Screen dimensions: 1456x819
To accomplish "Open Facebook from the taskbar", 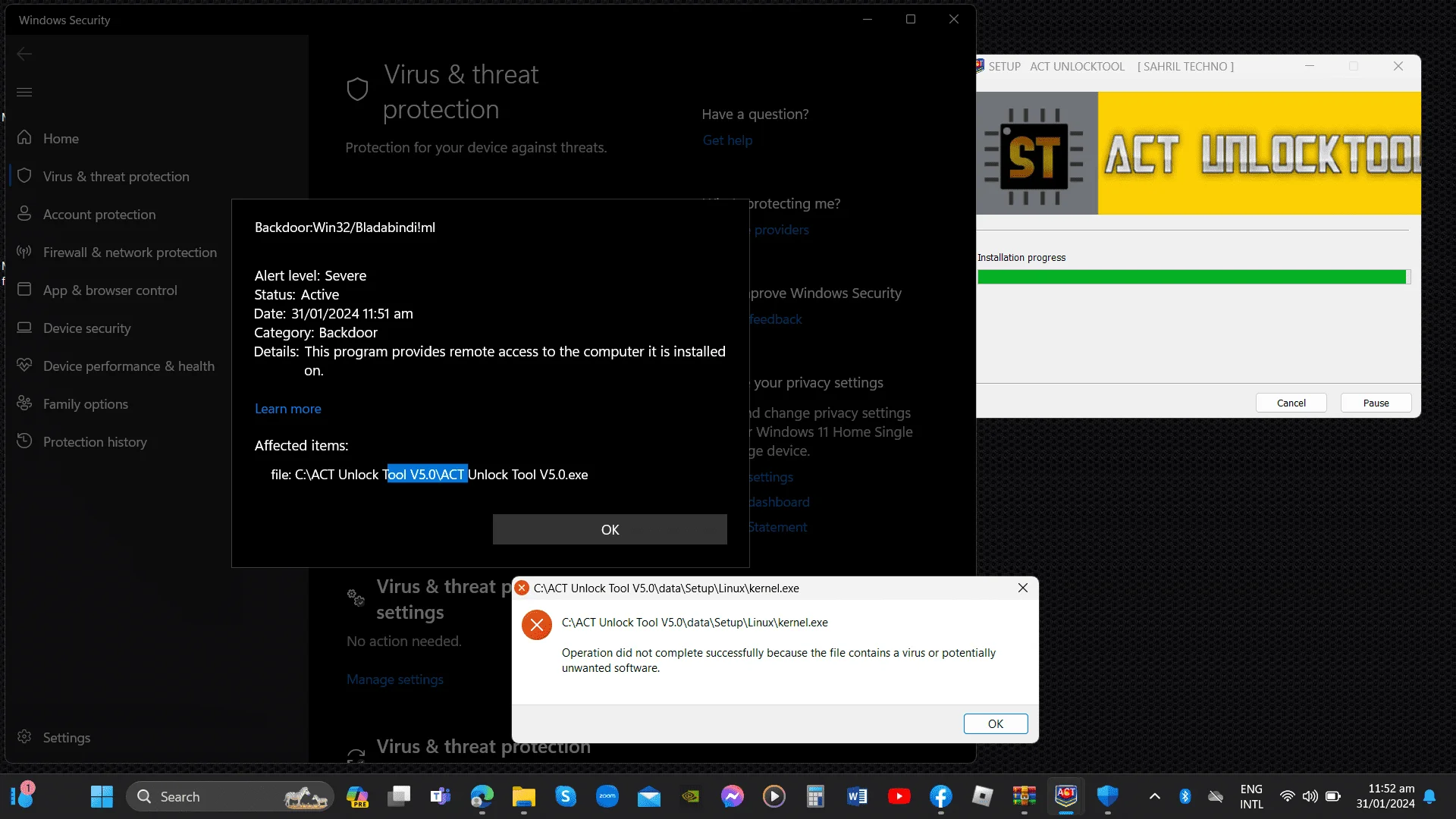I will click(x=941, y=796).
